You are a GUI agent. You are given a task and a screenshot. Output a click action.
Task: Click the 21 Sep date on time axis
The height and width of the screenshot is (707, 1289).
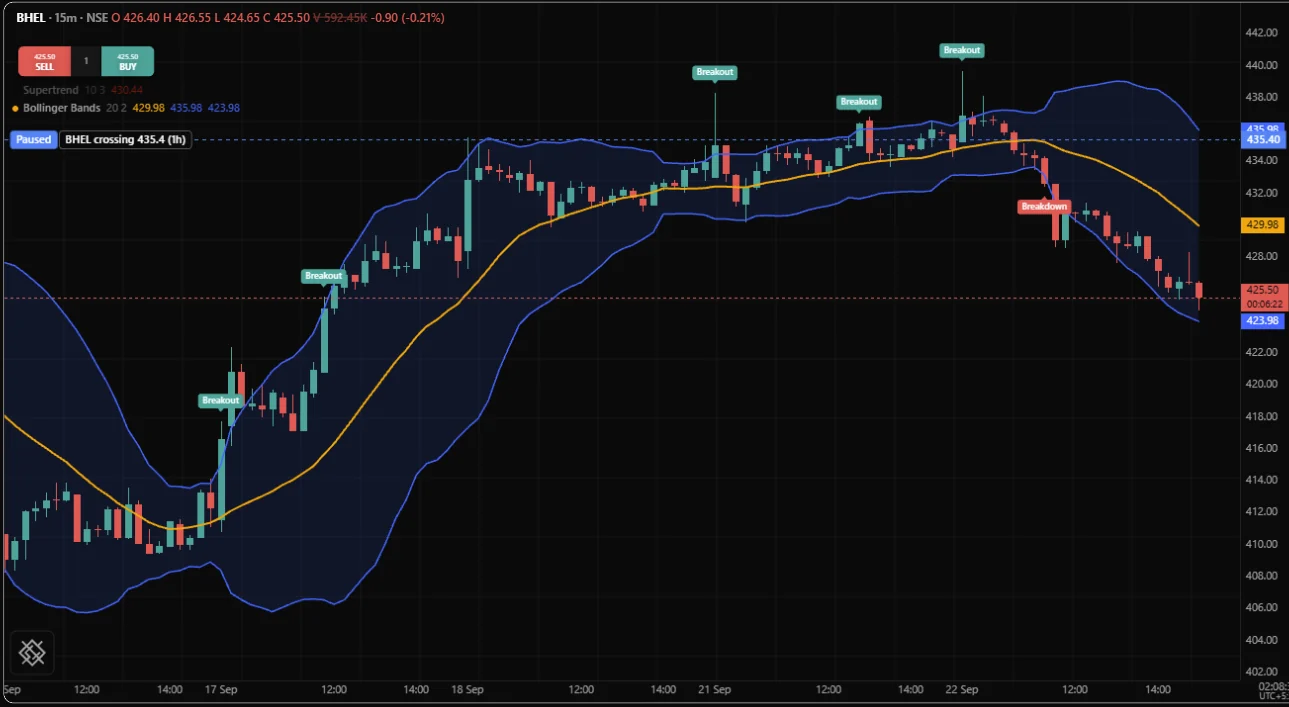[715, 690]
